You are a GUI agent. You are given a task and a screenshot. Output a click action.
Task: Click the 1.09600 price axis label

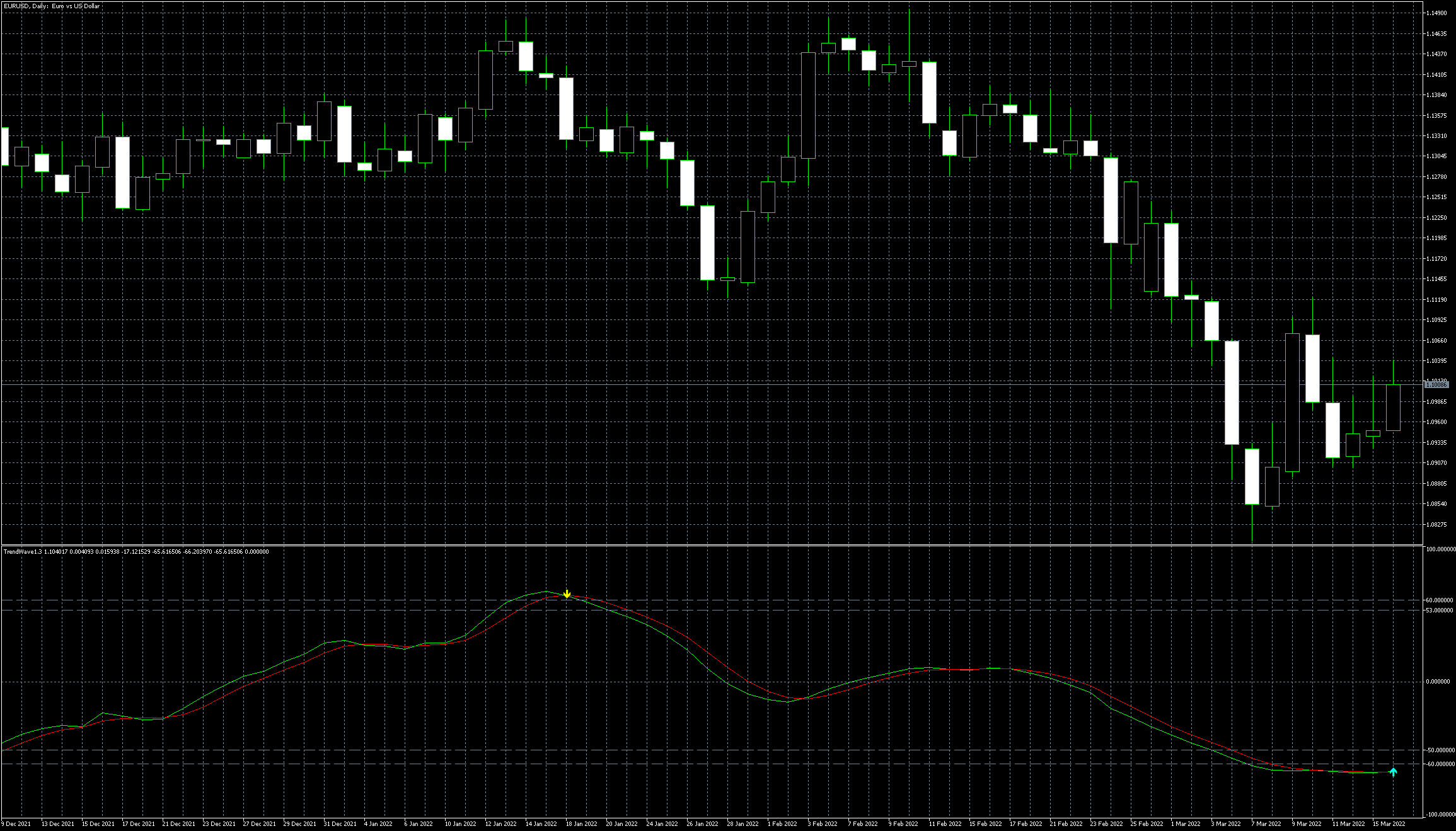(1436, 422)
